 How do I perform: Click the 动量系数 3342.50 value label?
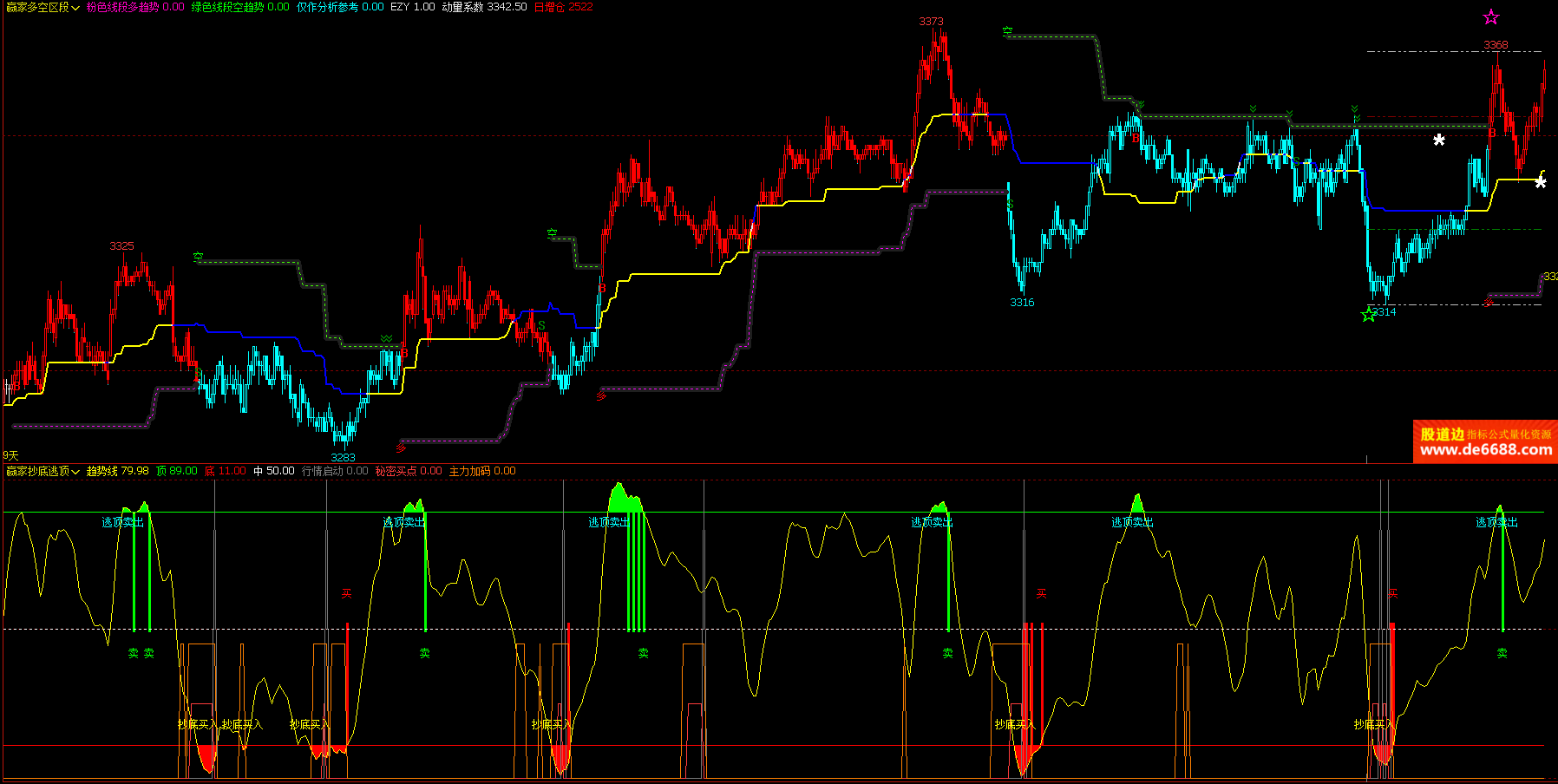(483, 7)
